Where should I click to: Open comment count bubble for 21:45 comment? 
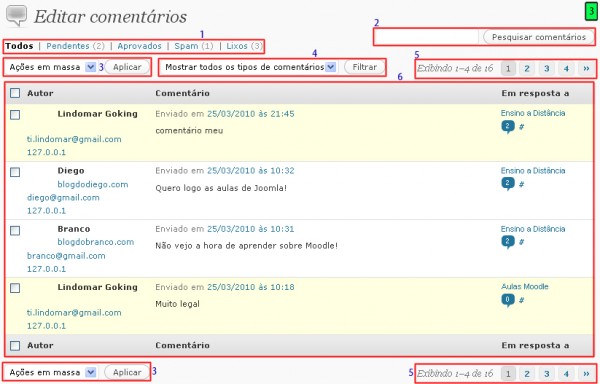508,127
